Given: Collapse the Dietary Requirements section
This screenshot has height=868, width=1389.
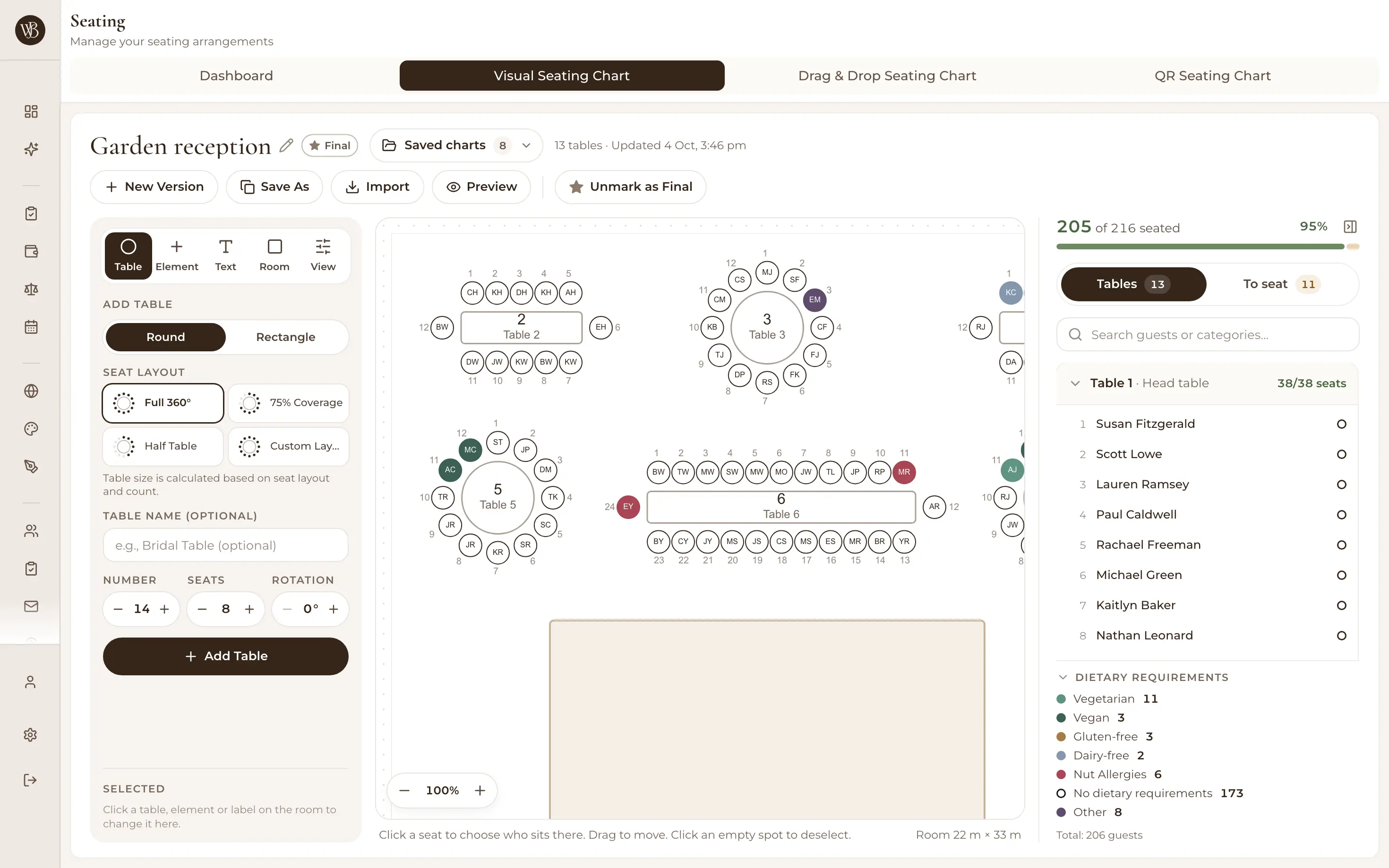Looking at the screenshot, I should [x=1063, y=677].
